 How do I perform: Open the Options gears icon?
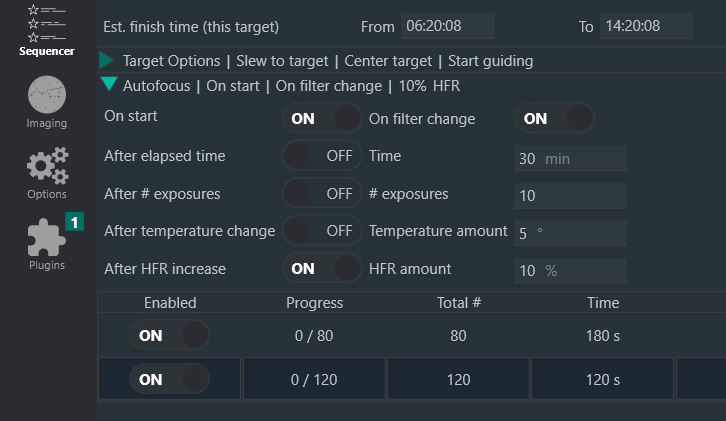pyautogui.click(x=47, y=169)
